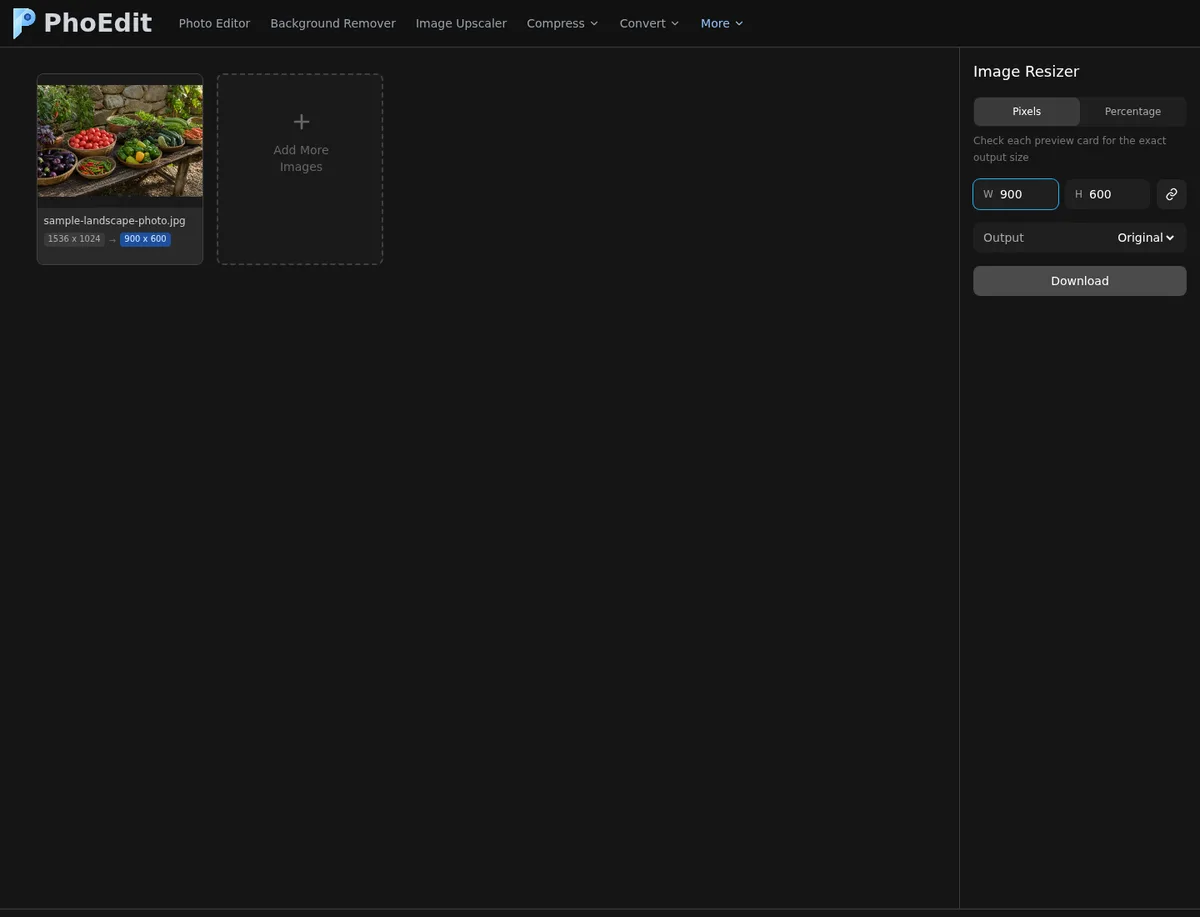1200x917 pixels.
Task: Click the Image Resizer heading
Action: [x=1026, y=72]
